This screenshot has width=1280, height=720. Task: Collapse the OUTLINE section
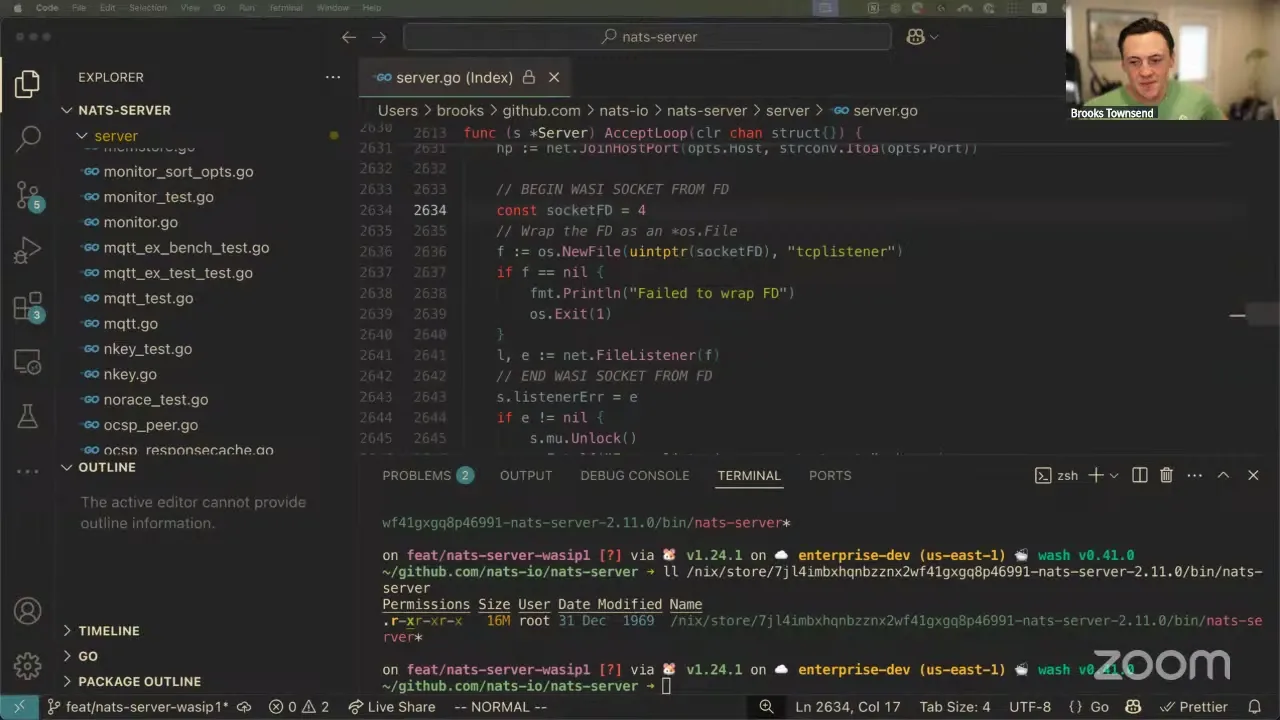(107, 467)
